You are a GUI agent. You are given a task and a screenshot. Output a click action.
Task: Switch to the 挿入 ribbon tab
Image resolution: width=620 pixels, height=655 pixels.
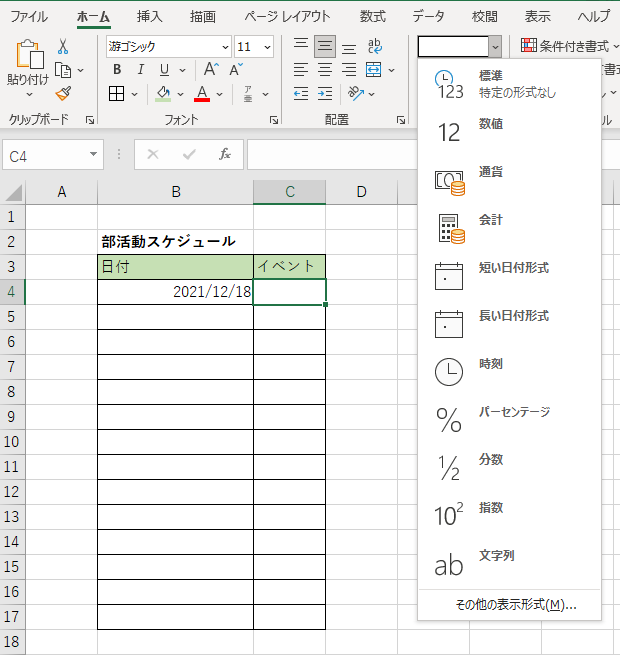pos(149,16)
